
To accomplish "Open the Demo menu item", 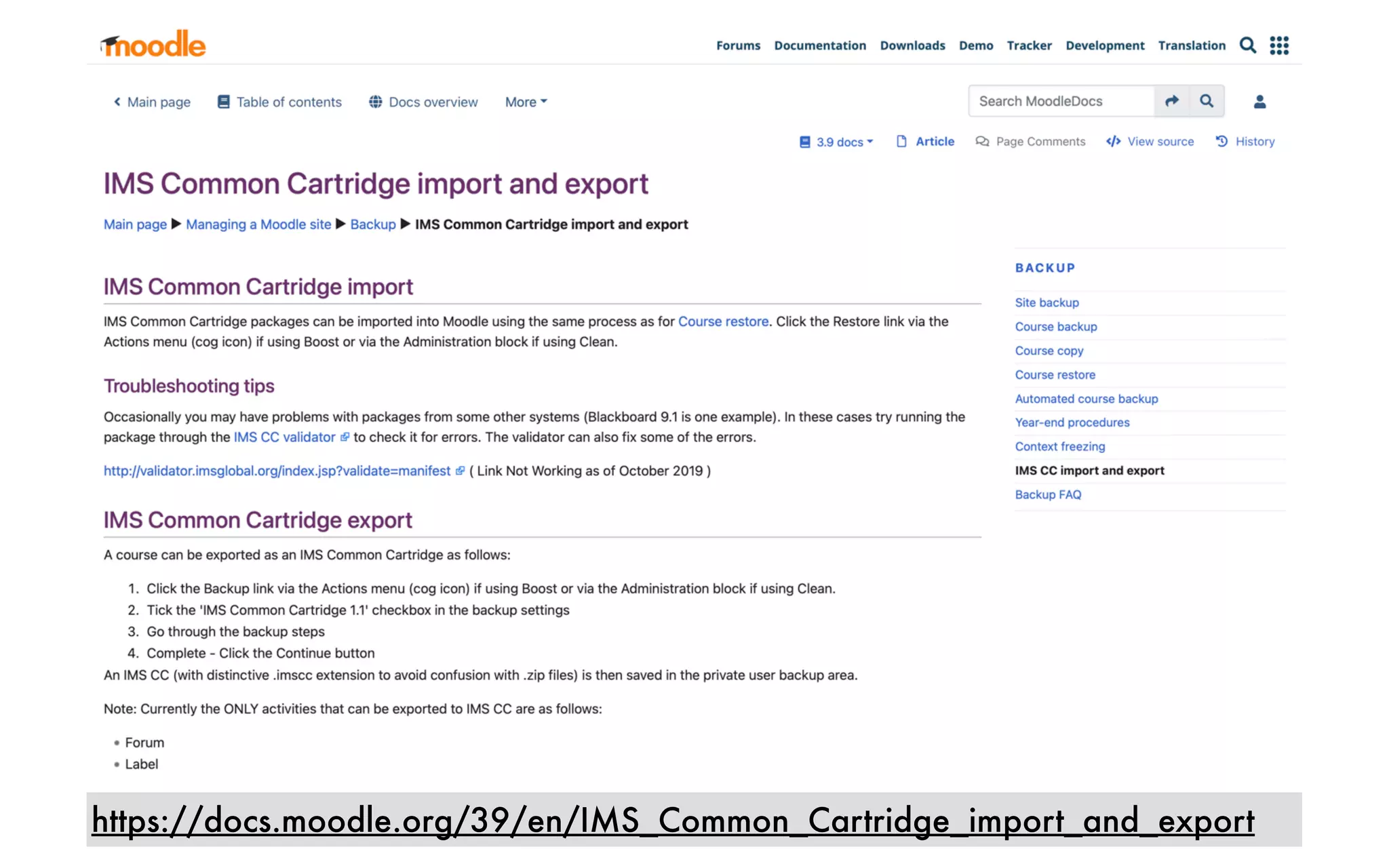I will [976, 45].
